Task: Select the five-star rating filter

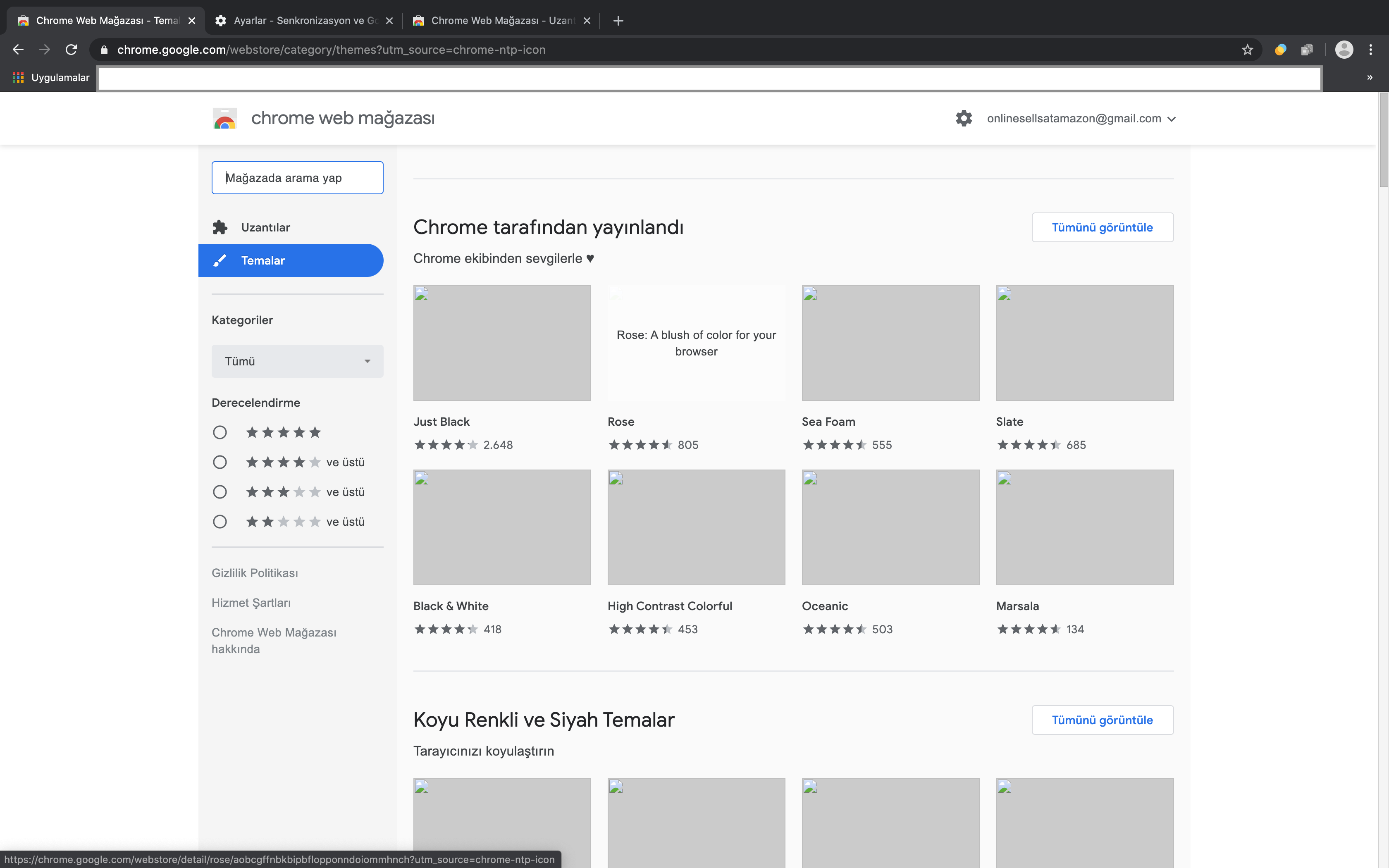Action: click(x=220, y=432)
